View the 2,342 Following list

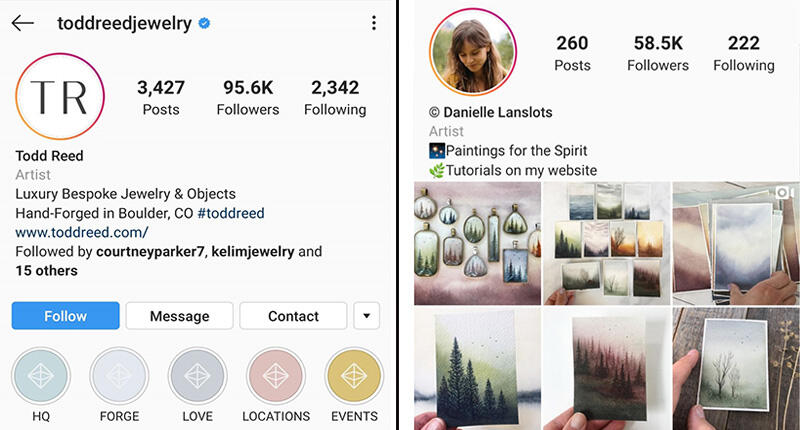[x=335, y=97]
